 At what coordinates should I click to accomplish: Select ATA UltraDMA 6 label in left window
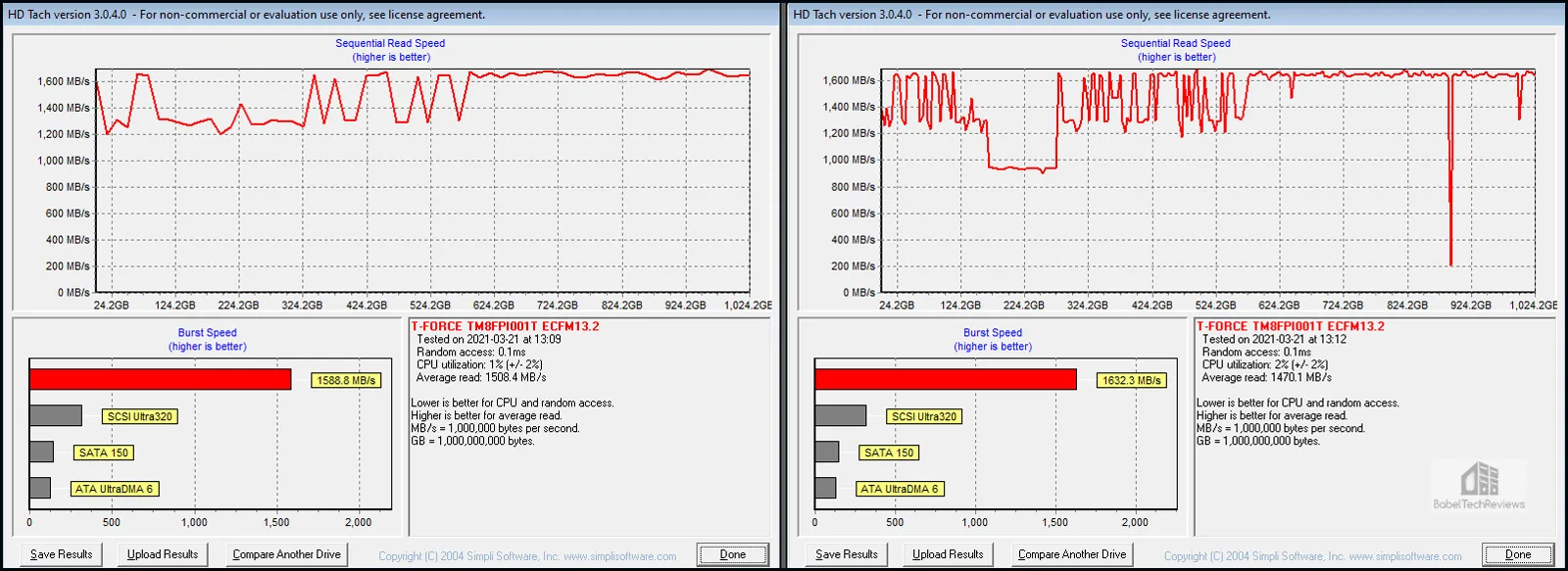(x=114, y=489)
